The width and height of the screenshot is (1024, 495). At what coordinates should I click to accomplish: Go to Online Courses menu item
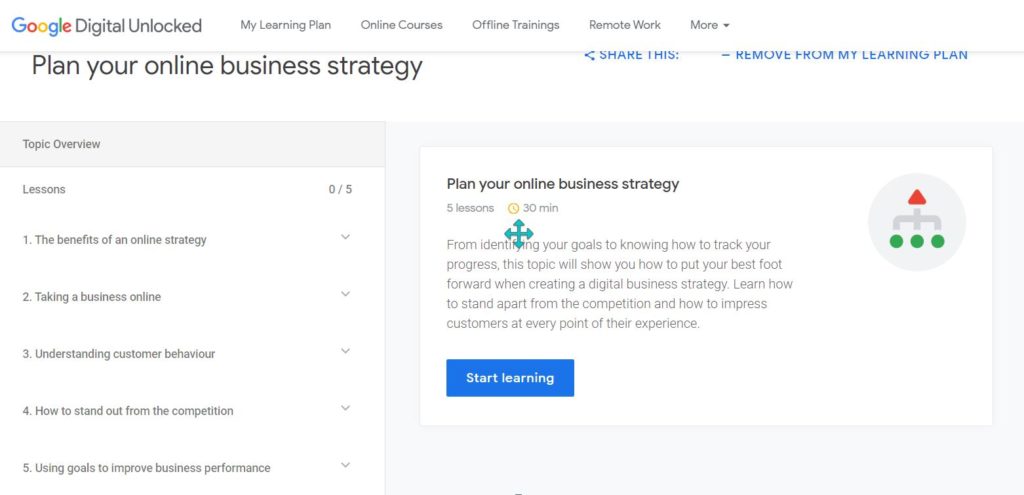click(402, 25)
